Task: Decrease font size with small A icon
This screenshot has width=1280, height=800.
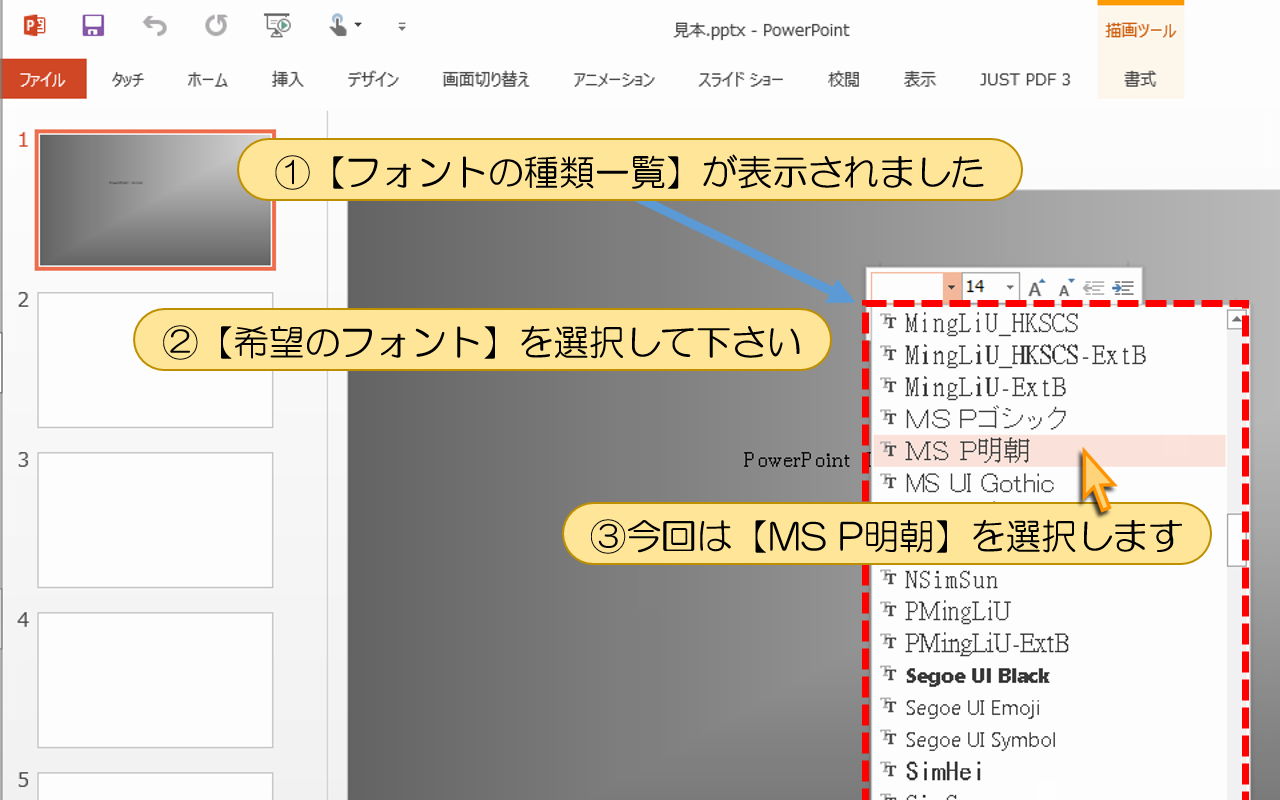Action: point(1066,287)
